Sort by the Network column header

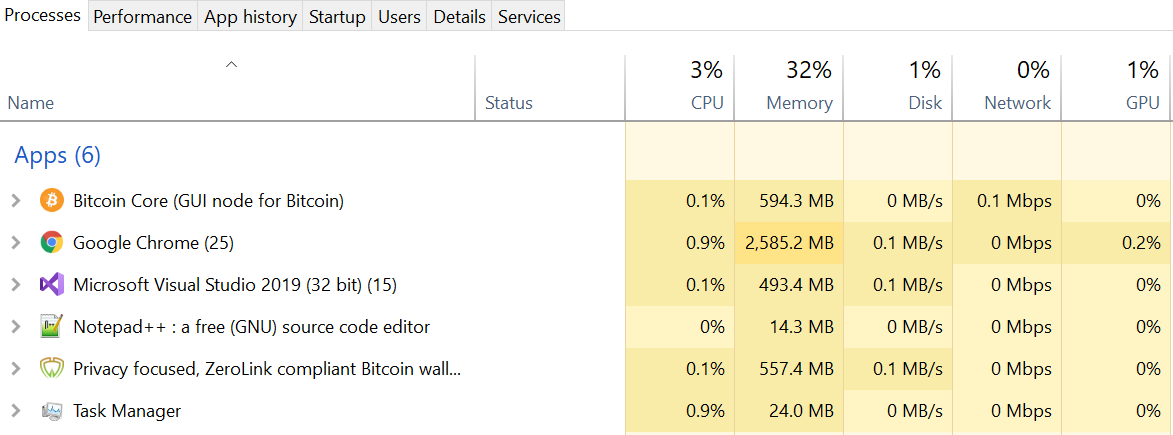[1007, 88]
